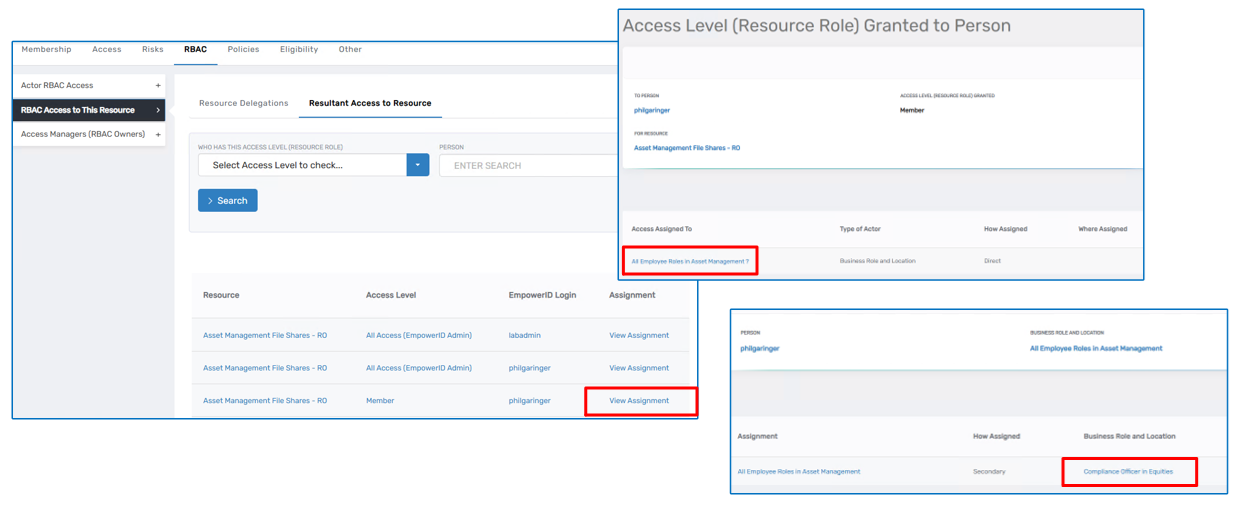
Task: Switch to the Access tab
Action: [x=107, y=49]
